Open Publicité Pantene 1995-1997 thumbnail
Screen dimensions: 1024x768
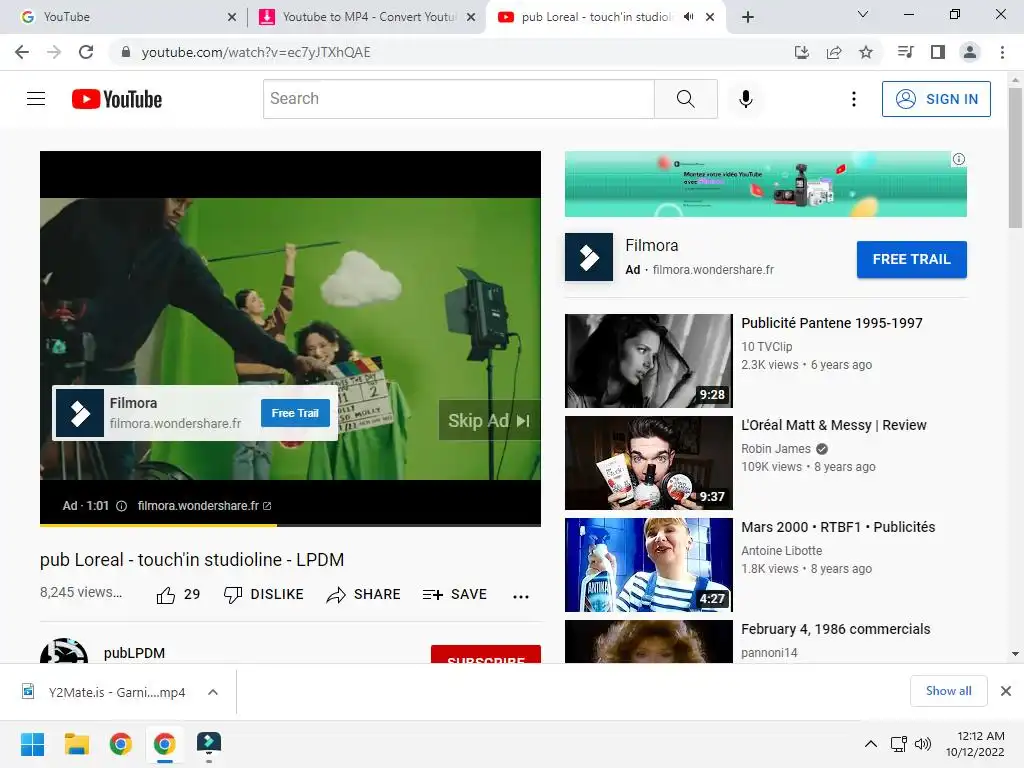(648, 360)
